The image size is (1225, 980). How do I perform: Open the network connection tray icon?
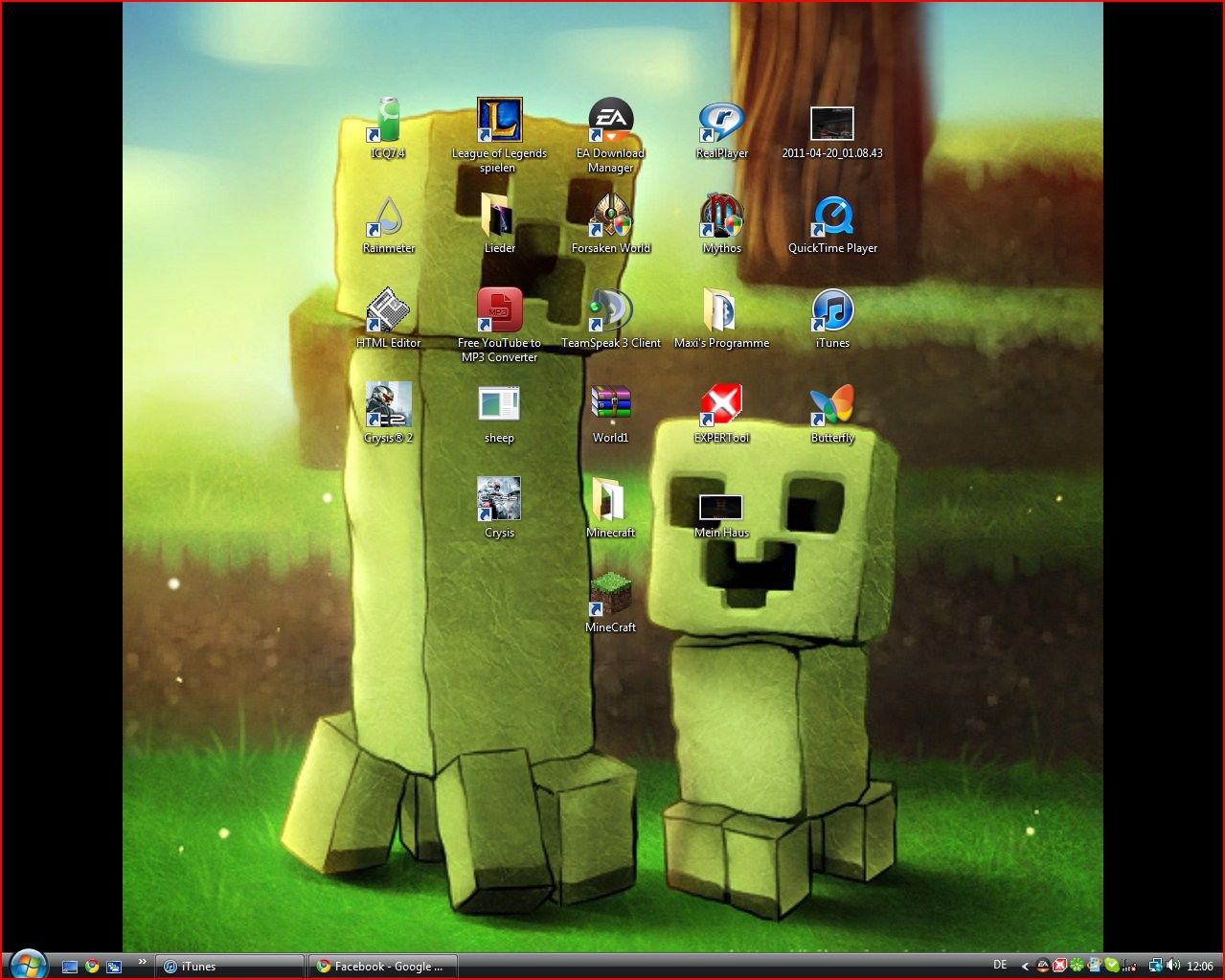[x=1155, y=966]
